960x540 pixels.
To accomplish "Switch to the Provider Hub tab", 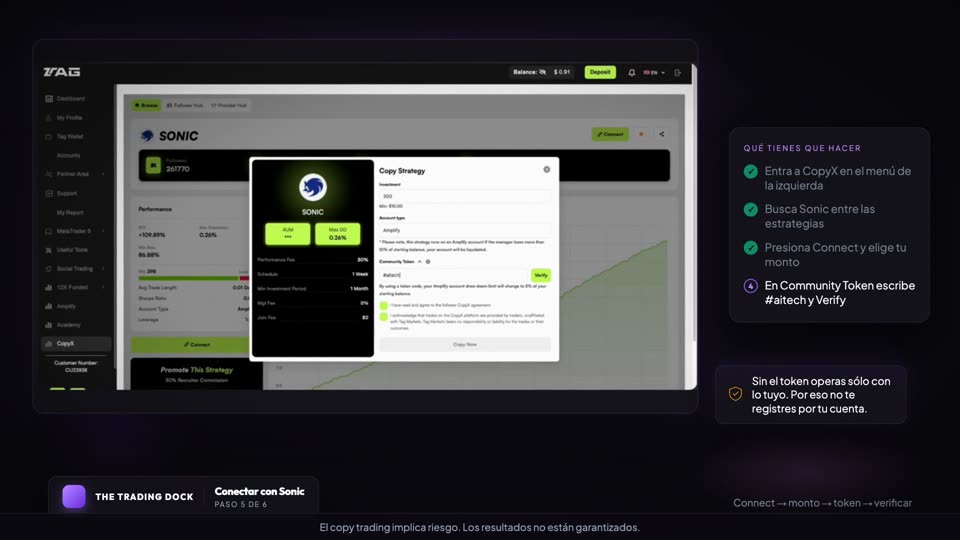I will (229, 105).
